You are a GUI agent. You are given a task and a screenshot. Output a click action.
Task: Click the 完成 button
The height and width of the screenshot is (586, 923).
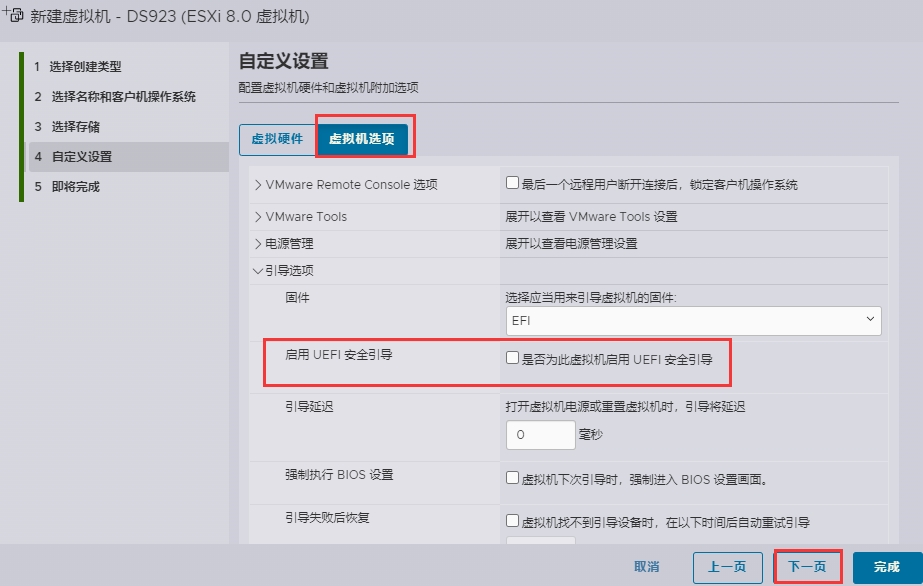click(x=886, y=567)
